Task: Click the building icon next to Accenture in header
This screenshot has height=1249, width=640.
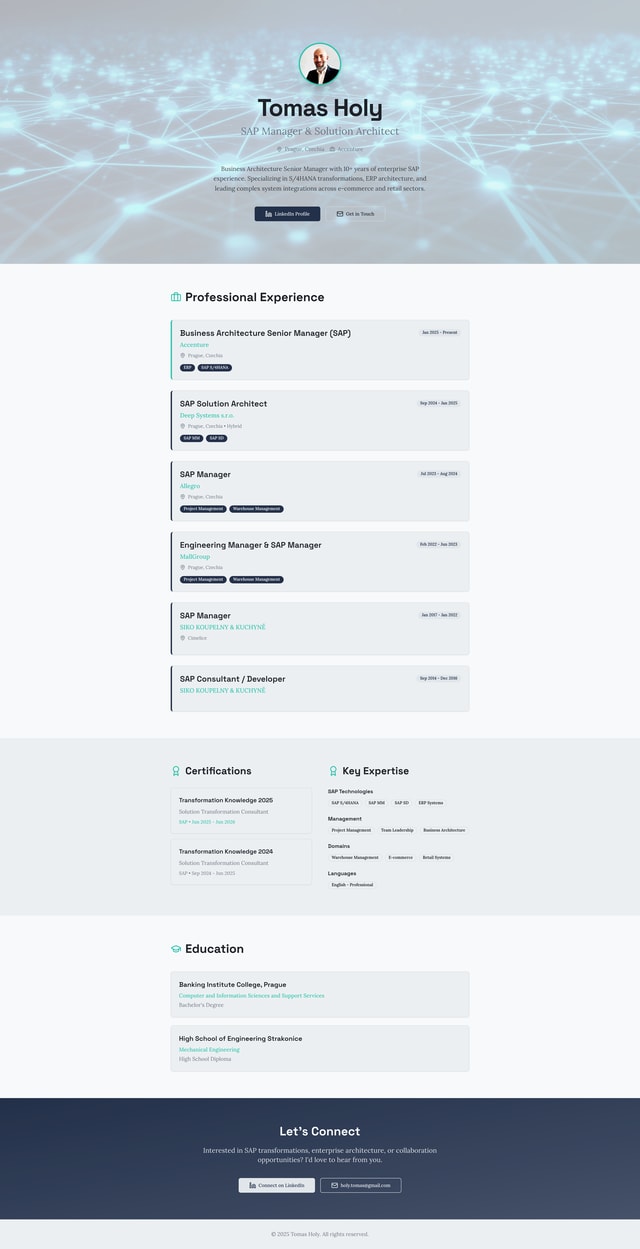Action: point(332,149)
